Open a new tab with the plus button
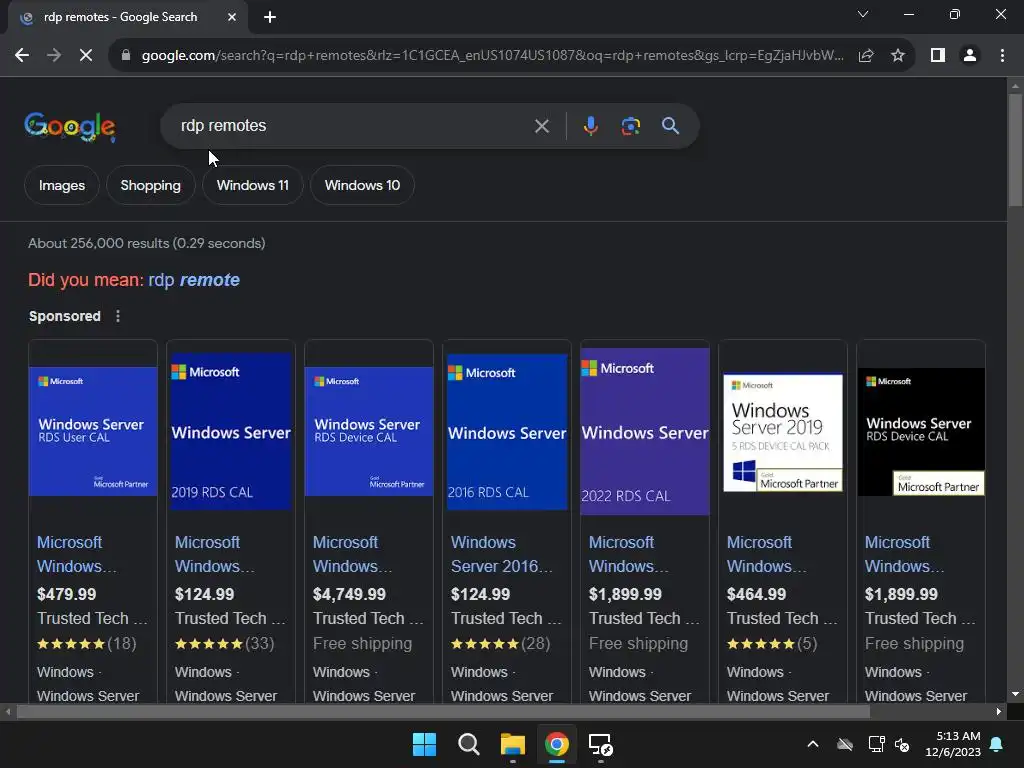The height and width of the screenshot is (768, 1024). tap(270, 17)
